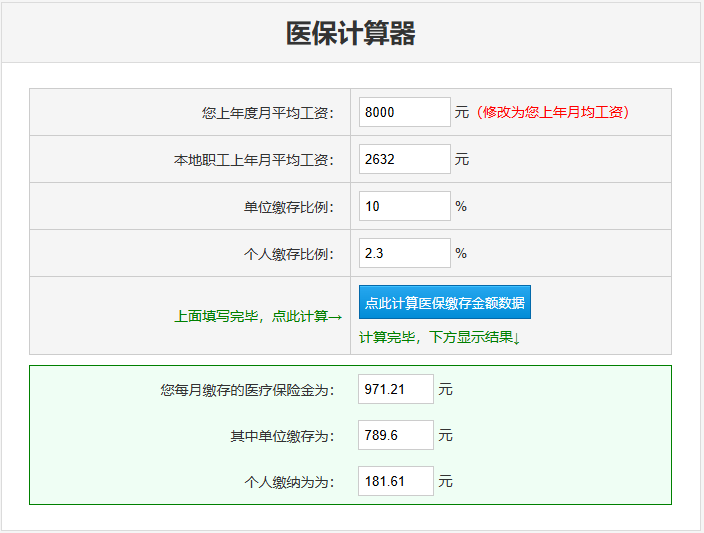Click the 个人缴存比例 label
Viewport: 704px width, 533px height.
point(288,254)
